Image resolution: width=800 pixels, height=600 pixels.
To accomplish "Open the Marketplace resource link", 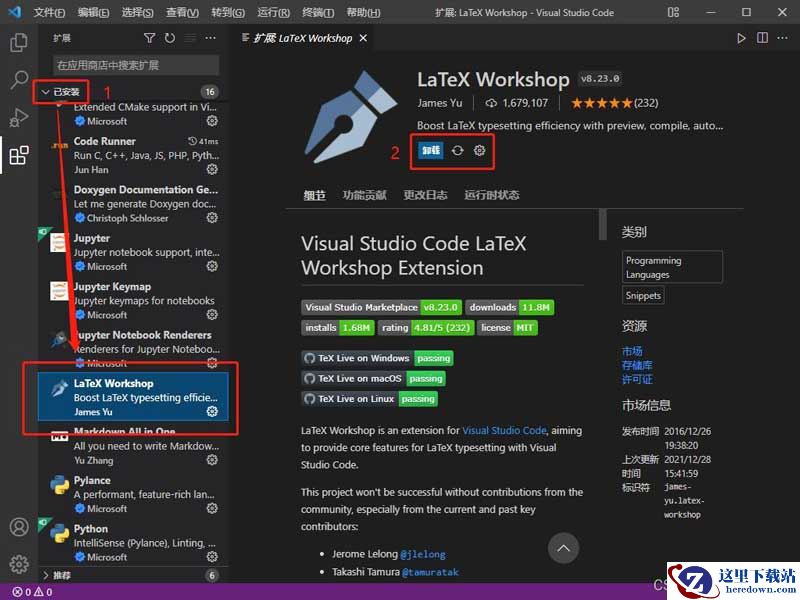I will [632, 351].
